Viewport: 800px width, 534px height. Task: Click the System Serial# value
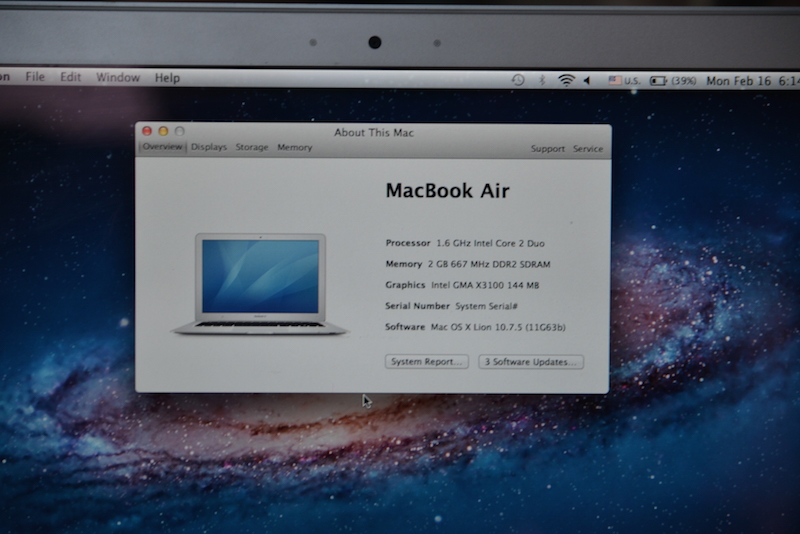(x=486, y=306)
